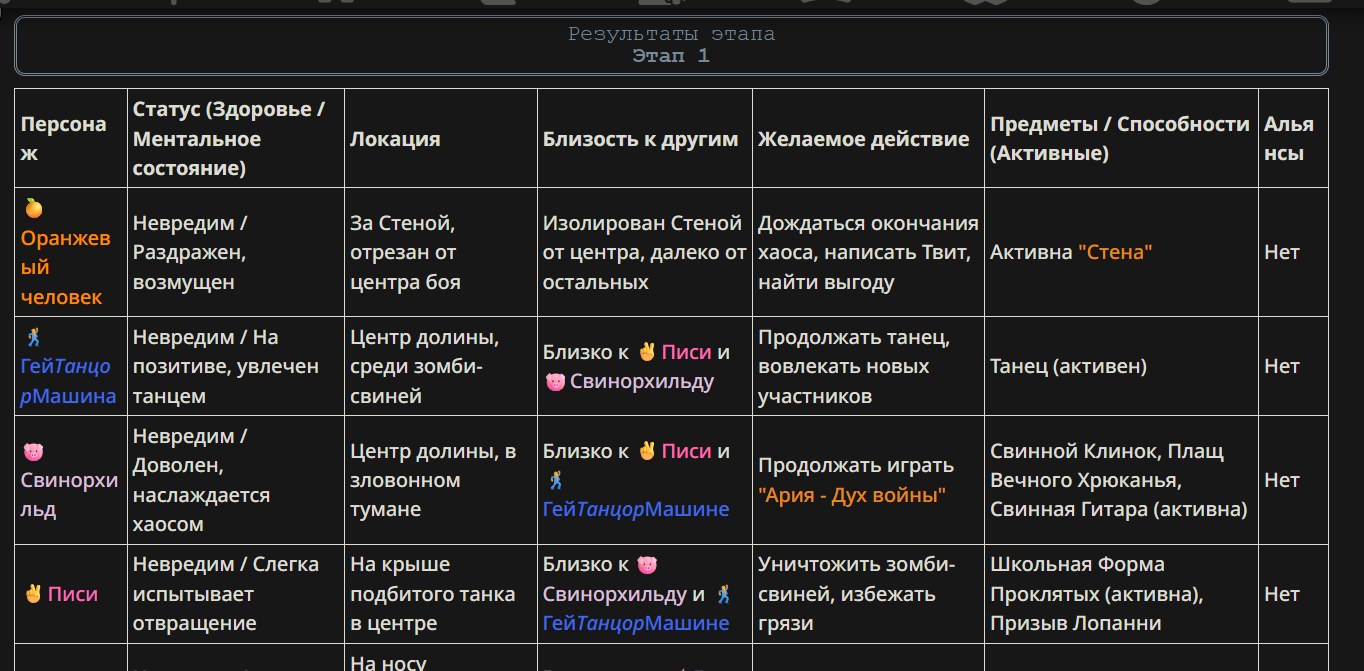Select "Продолжать танец, вовлекать новых участников" cell
Screen dimensions: 1364x671
pyautogui.click(x=868, y=366)
